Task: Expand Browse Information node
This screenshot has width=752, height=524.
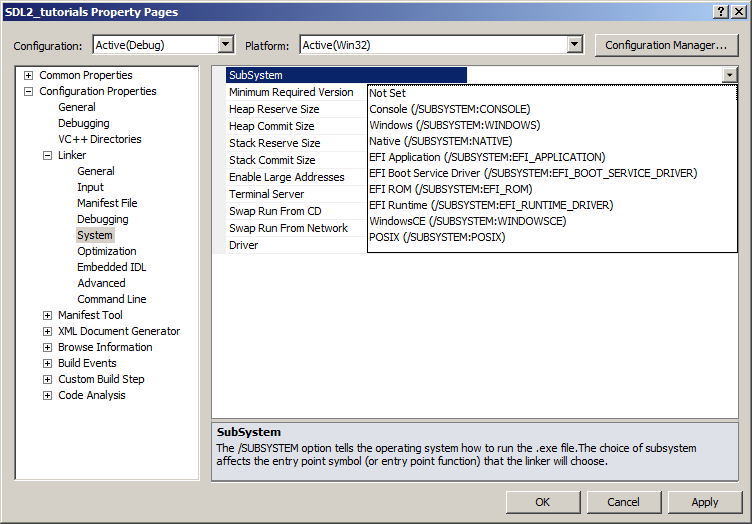Action: tap(47, 347)
